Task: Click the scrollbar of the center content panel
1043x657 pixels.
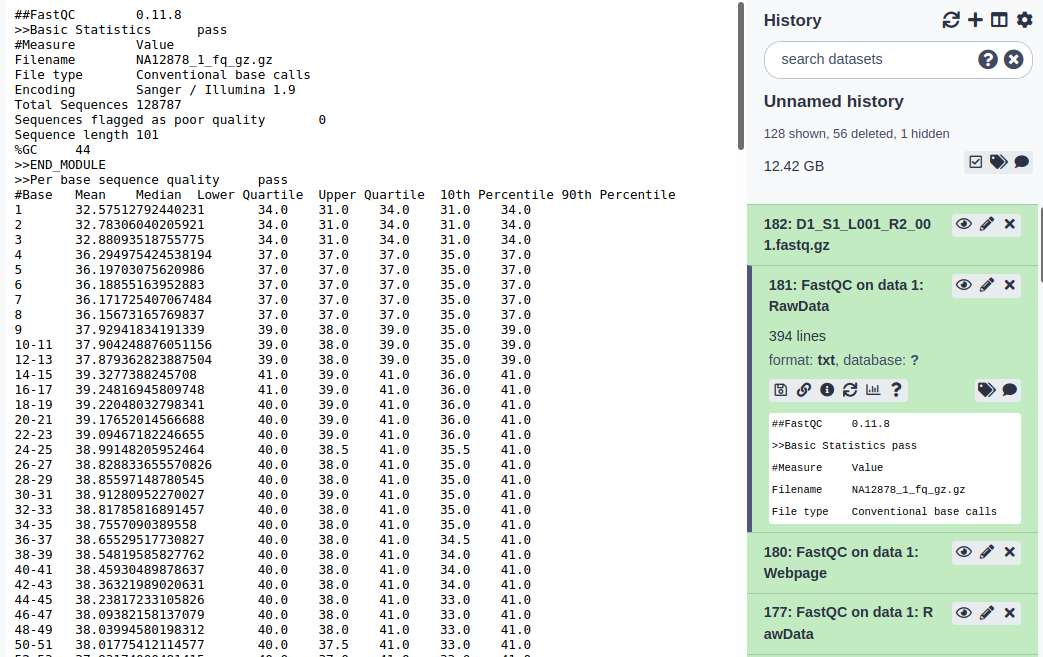Action: coord(741,76)
